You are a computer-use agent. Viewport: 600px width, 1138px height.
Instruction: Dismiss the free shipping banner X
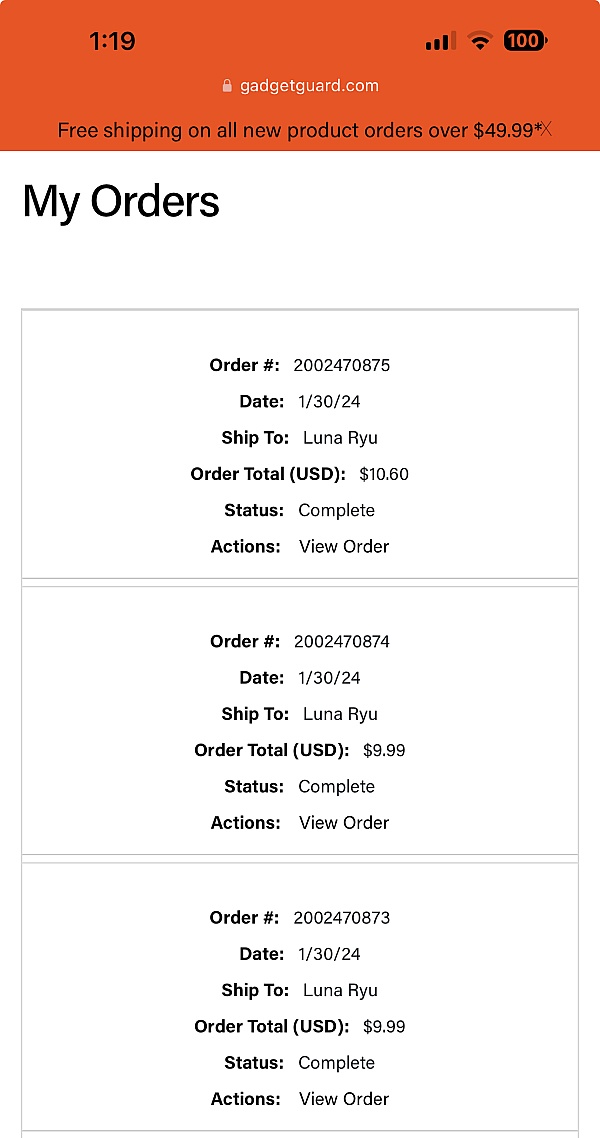pos(547,130)
